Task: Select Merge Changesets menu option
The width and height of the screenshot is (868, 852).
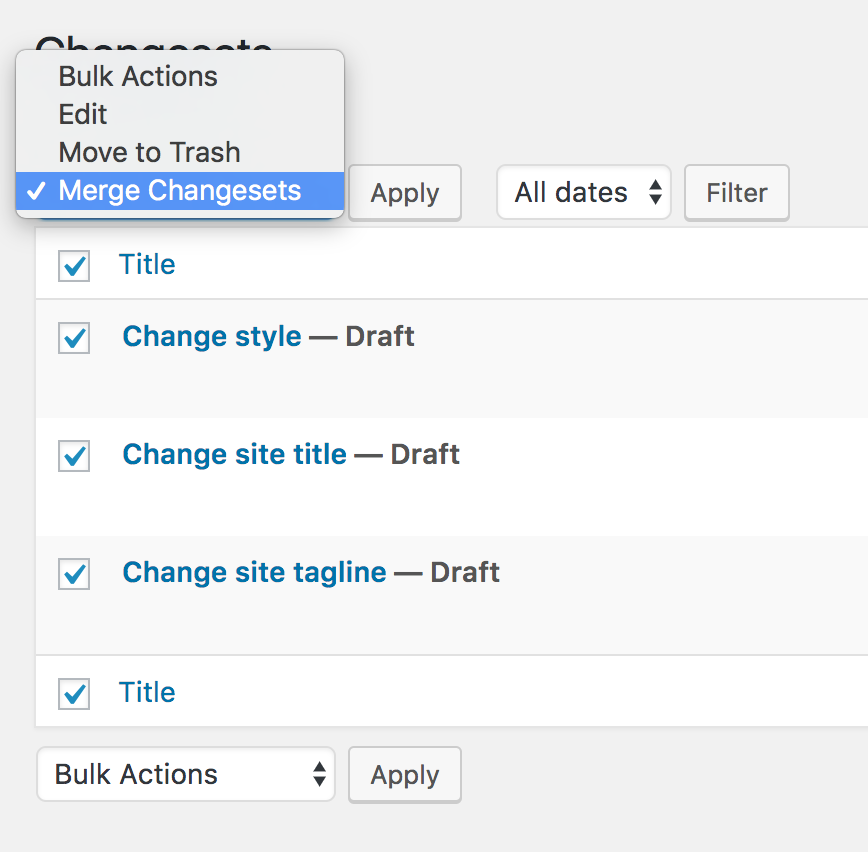Action: (180, 191)
